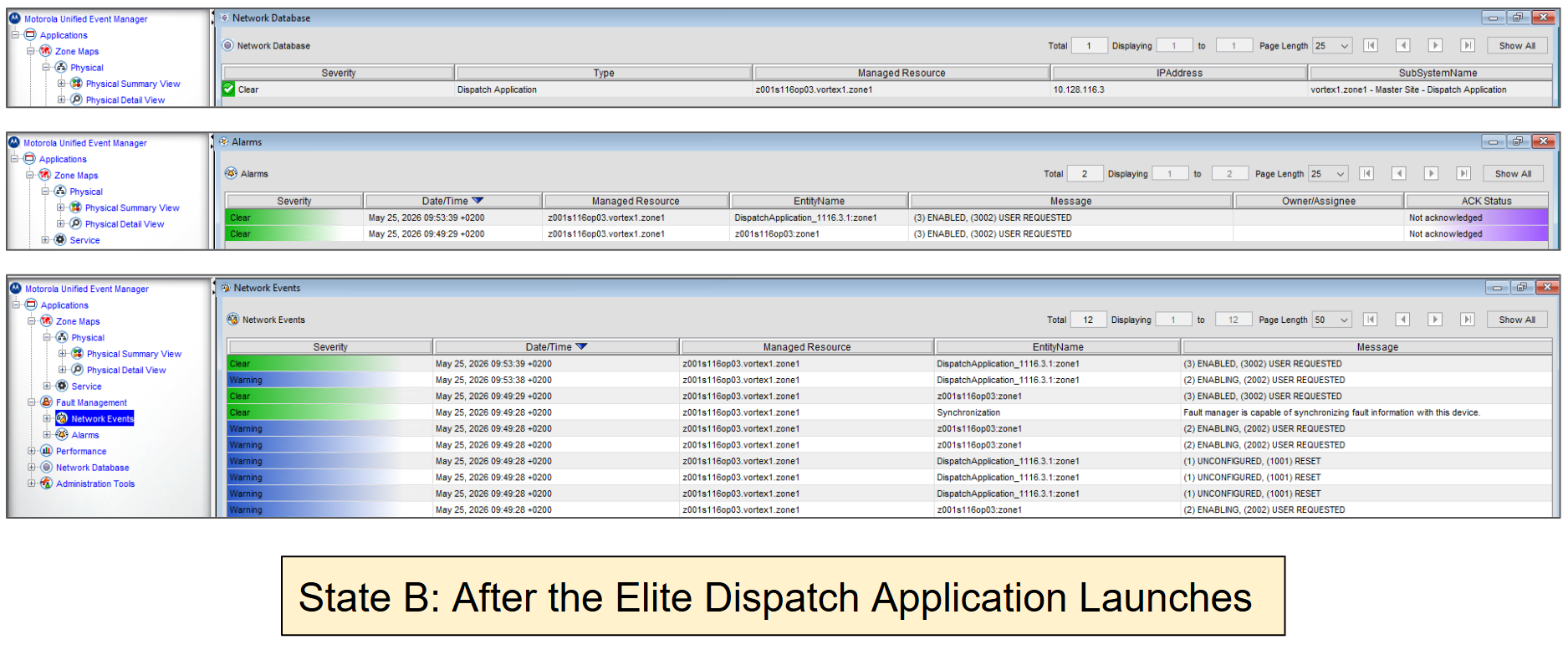Expand Alarms node under Fault Management
The image size is (1568, 650).
(47, 435)
